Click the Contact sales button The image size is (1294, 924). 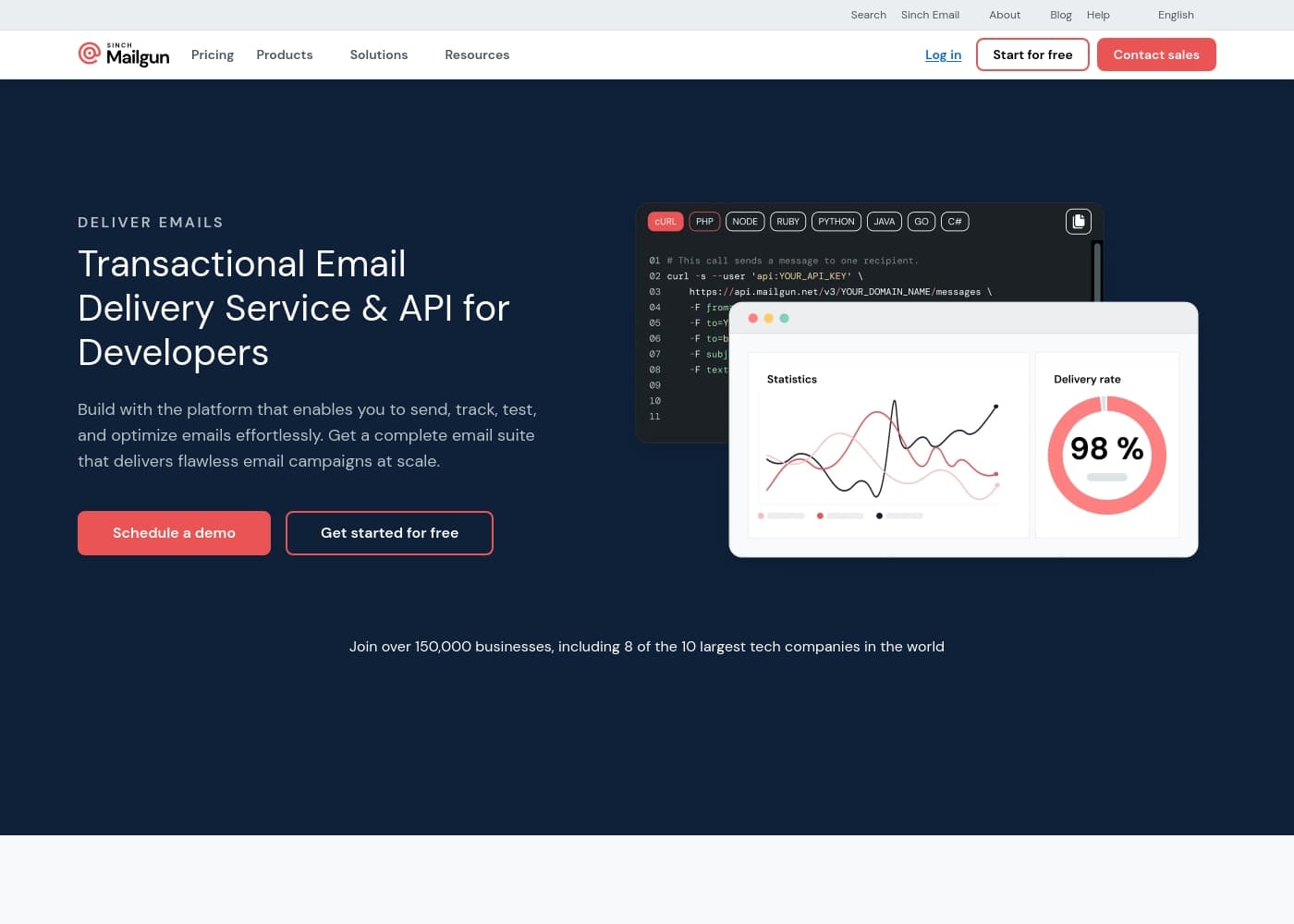point(1156,55)
